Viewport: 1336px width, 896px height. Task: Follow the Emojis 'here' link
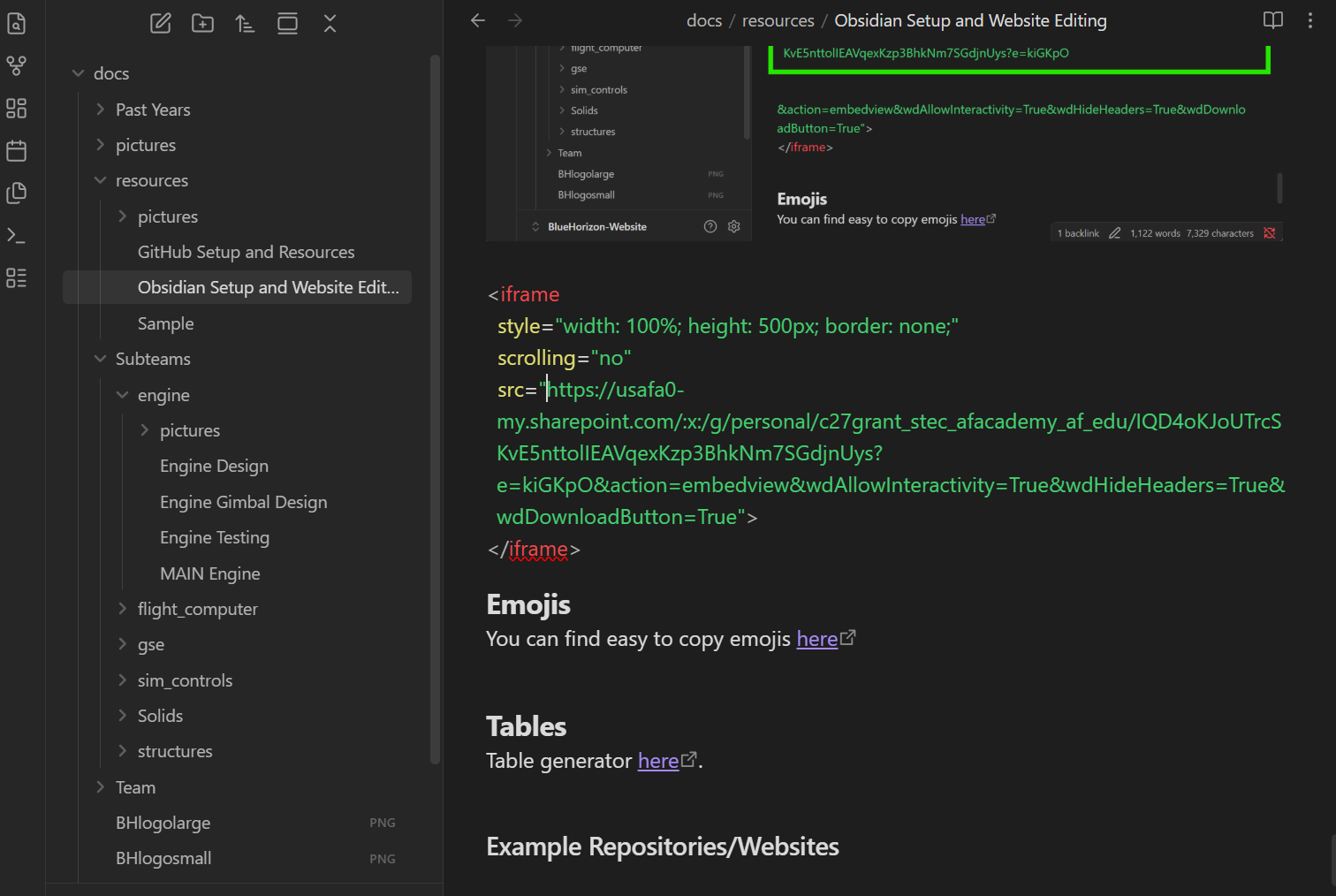click(817, 639)
